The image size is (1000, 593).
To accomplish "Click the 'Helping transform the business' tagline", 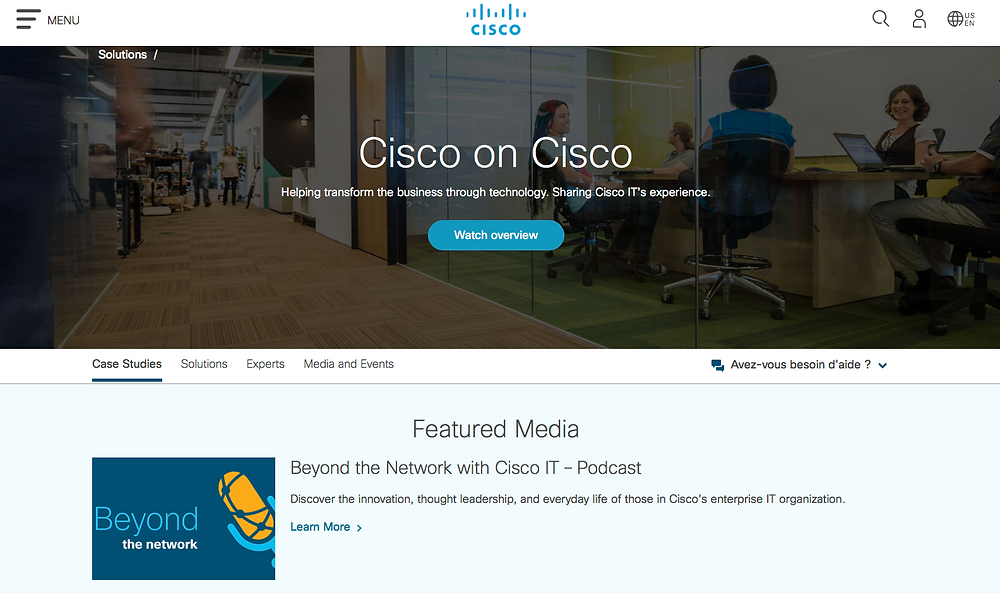I will pos(496,192).
